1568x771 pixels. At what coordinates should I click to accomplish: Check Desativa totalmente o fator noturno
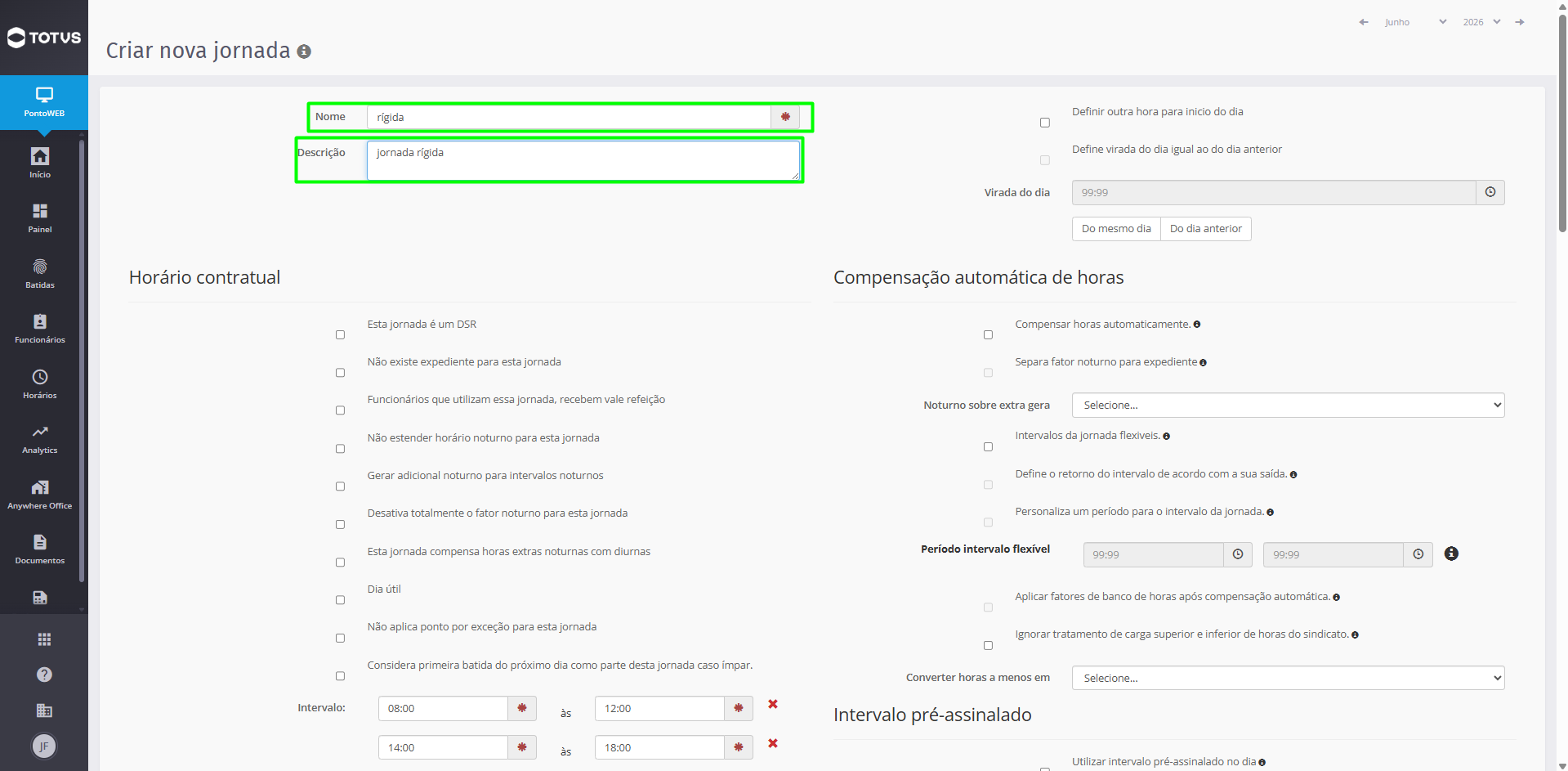340,525
